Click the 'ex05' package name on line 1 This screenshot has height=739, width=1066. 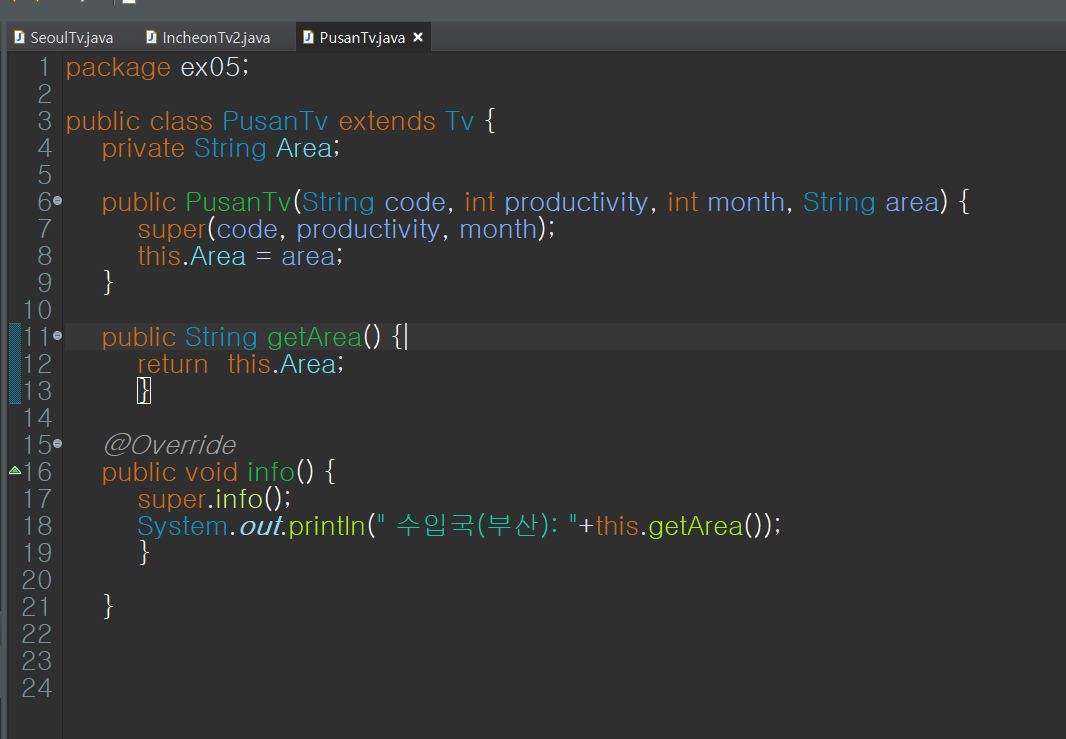click(x=210, y=67)
